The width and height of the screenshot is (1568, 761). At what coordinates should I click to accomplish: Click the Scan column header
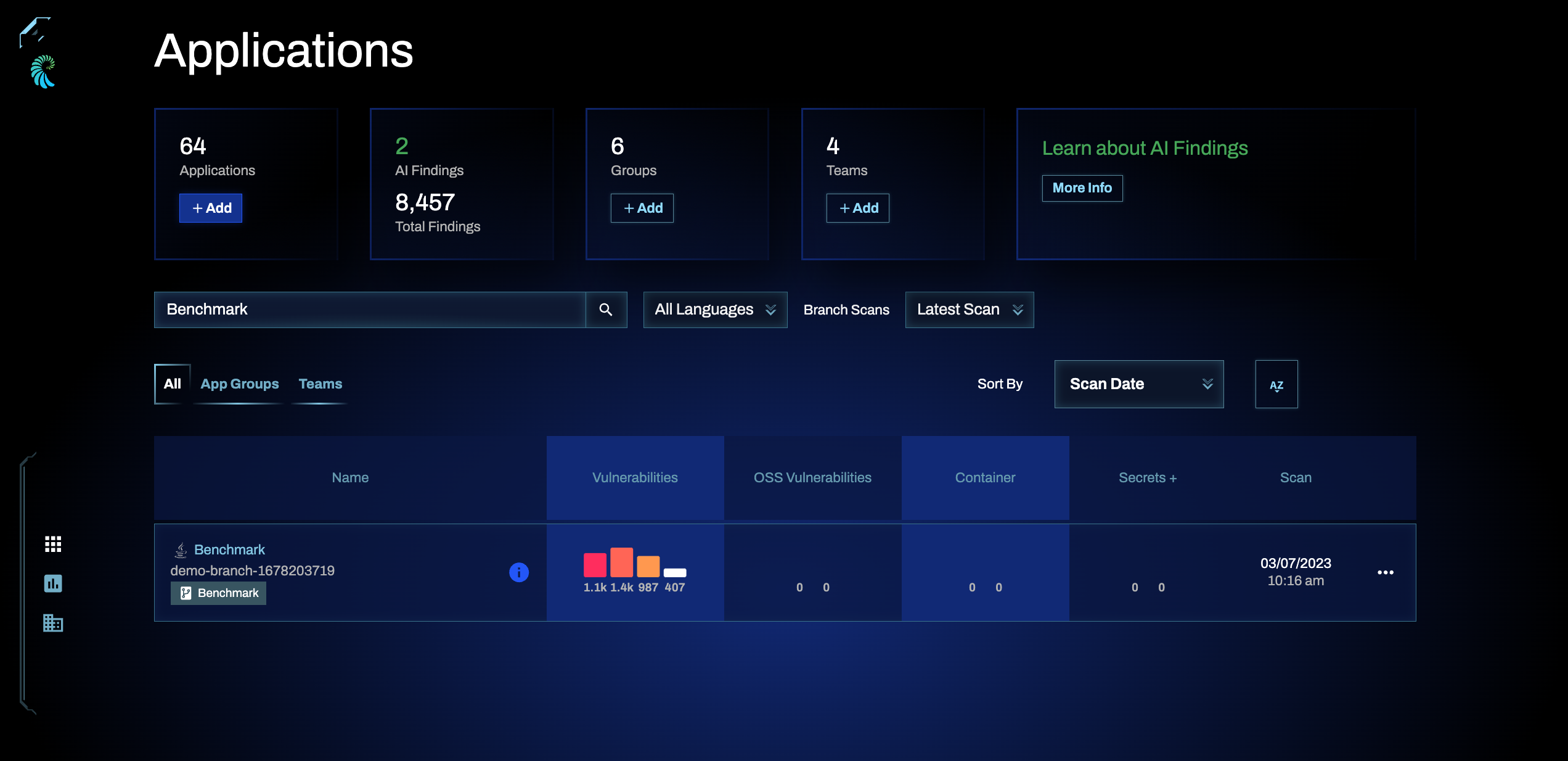1296,477
